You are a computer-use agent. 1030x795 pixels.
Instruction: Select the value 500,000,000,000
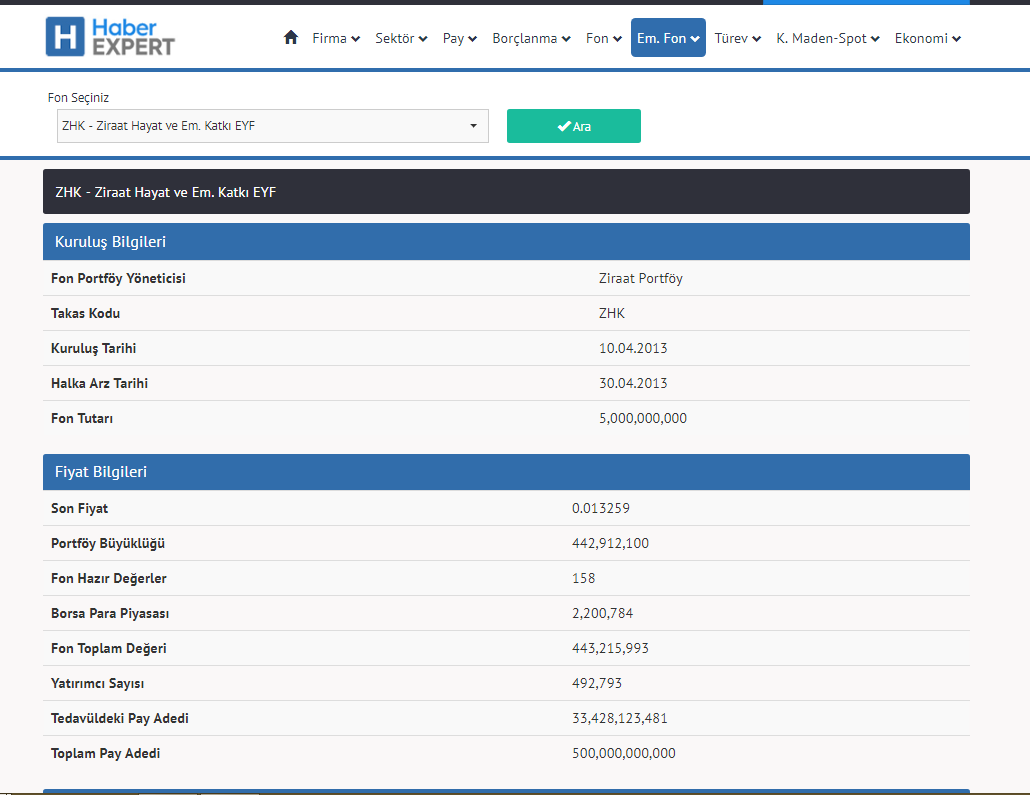point(623,753)
